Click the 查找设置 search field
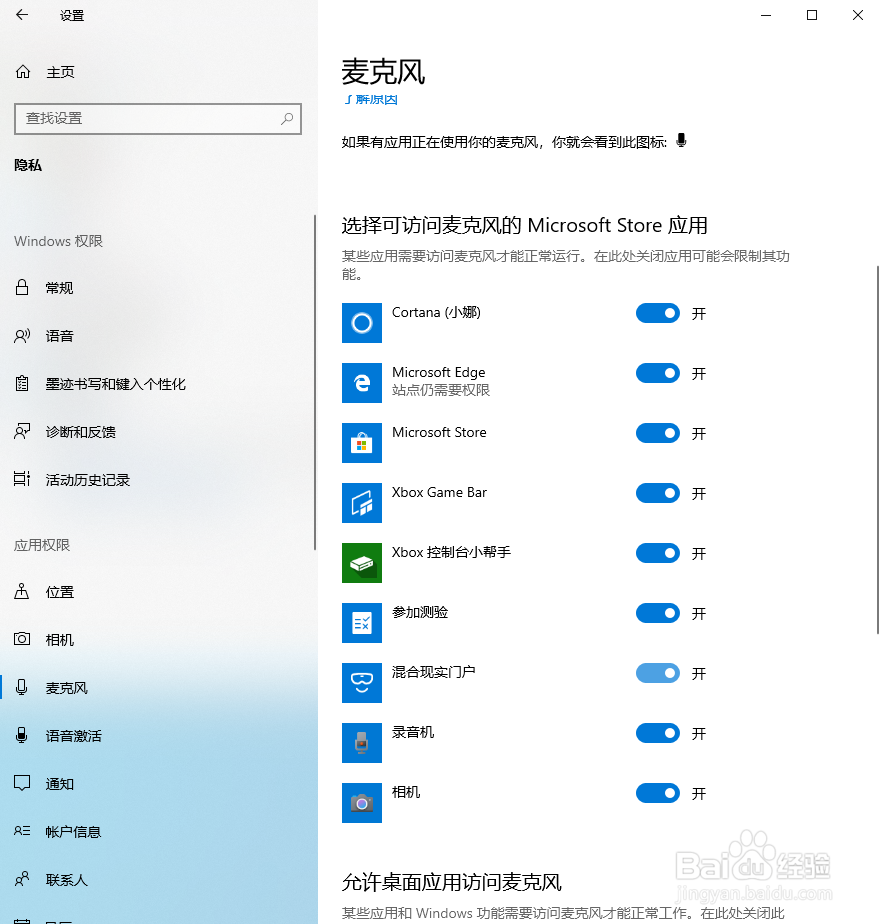880x924 pixels. [x=157, y=119]
